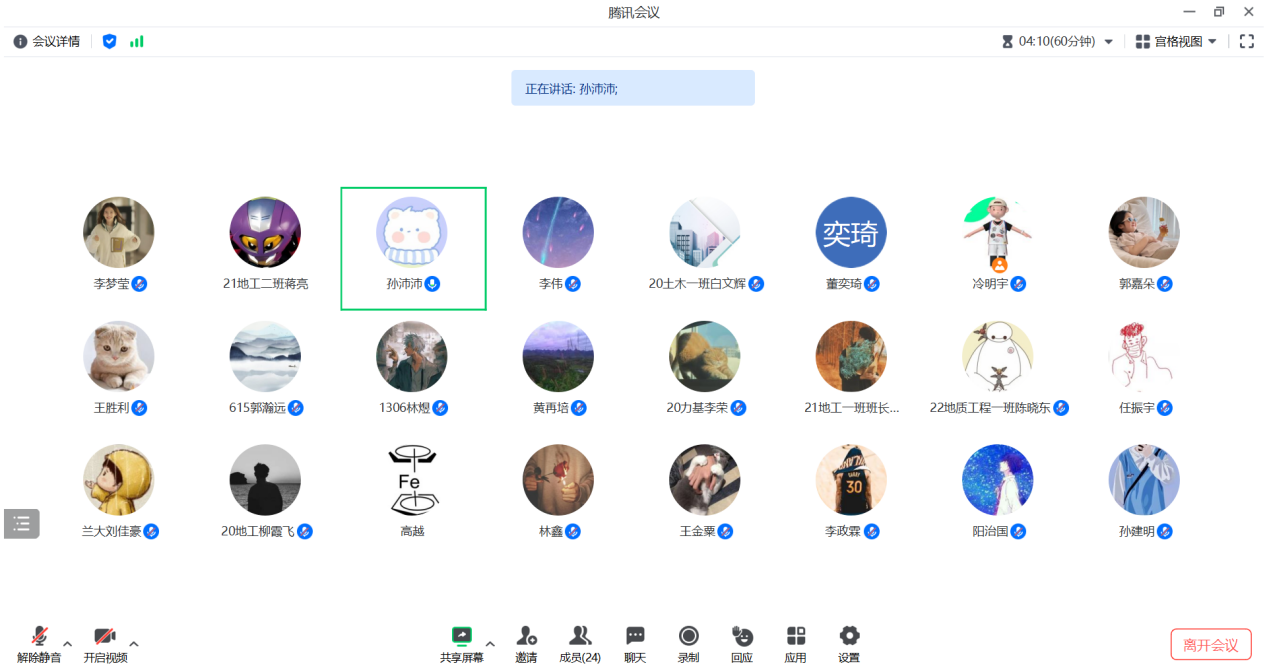Click the name 王金粟
Screen dimensions: 1267x669
pos(697,532)
